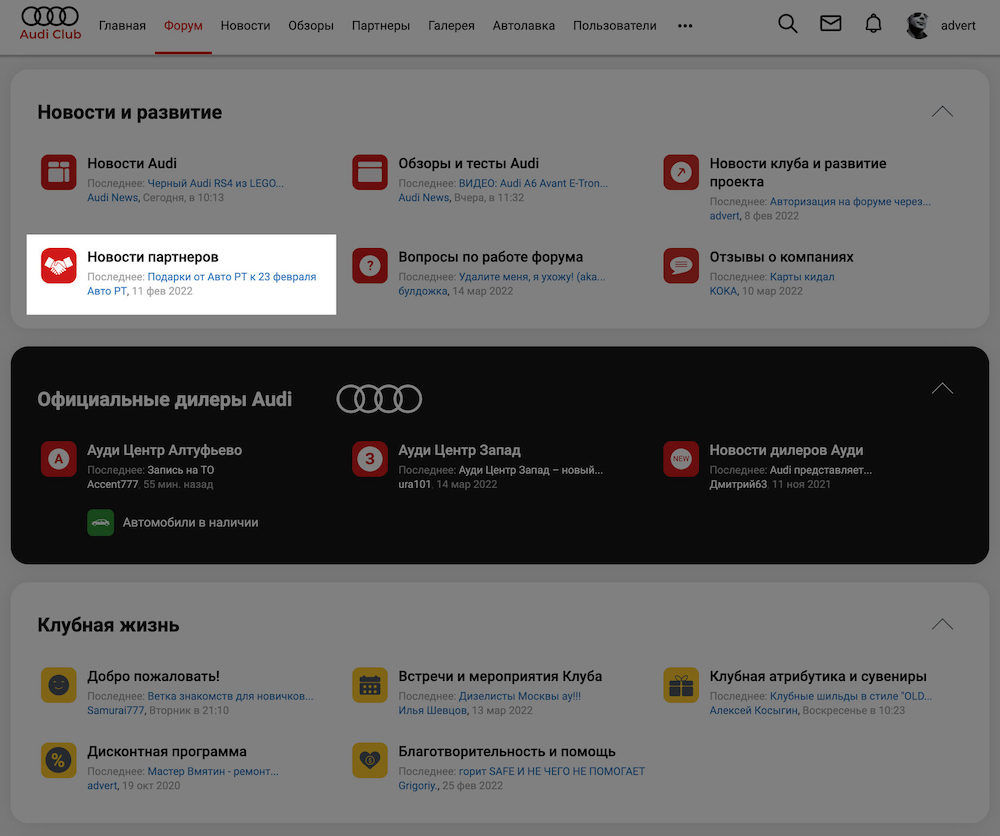Open latest post Мастер Вмятин - ремонт
This screenshot has height=836, width=1000.
click(x=213, y=772)
